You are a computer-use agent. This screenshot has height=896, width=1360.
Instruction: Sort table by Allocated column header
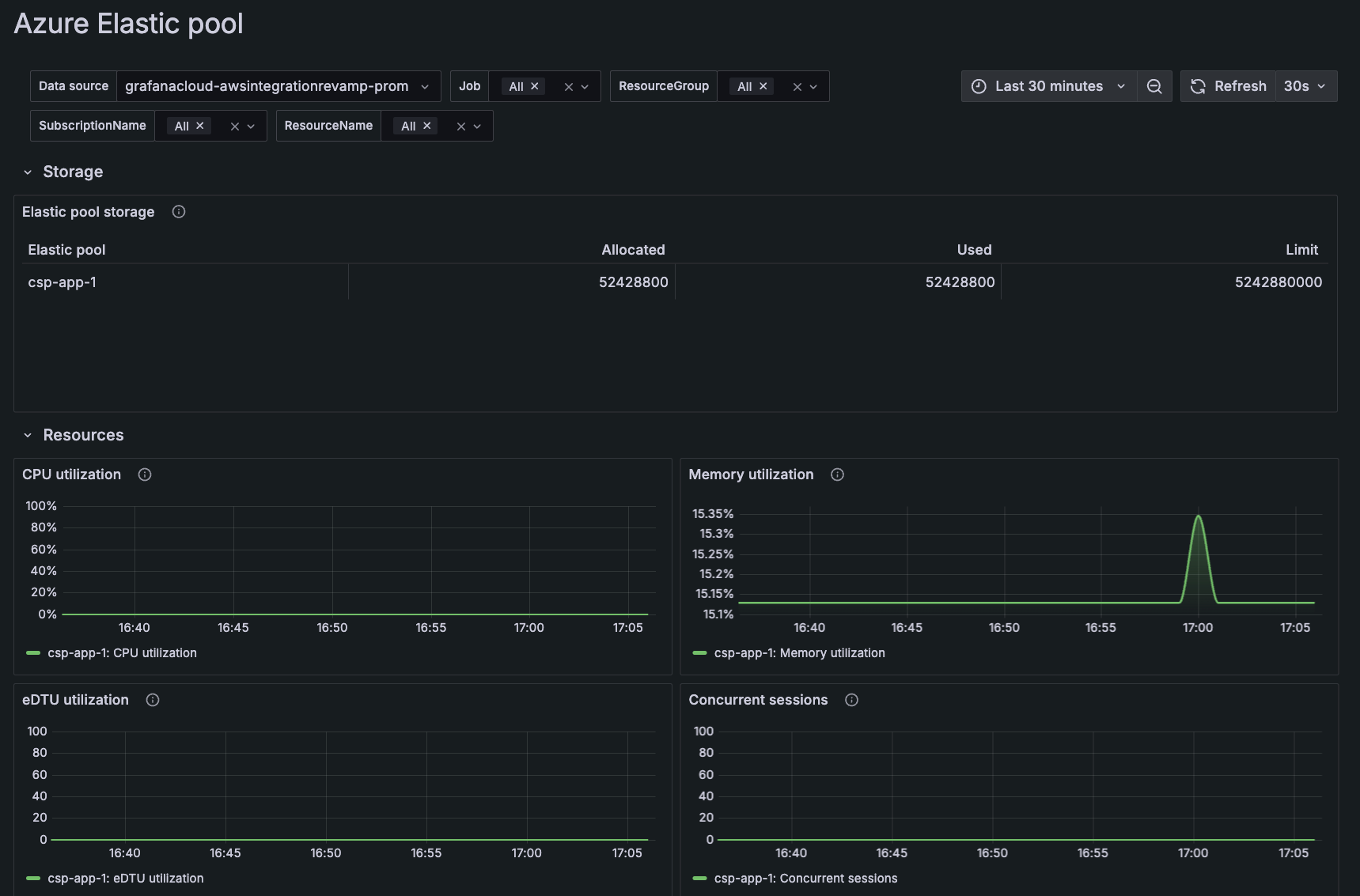coord(633,250)
